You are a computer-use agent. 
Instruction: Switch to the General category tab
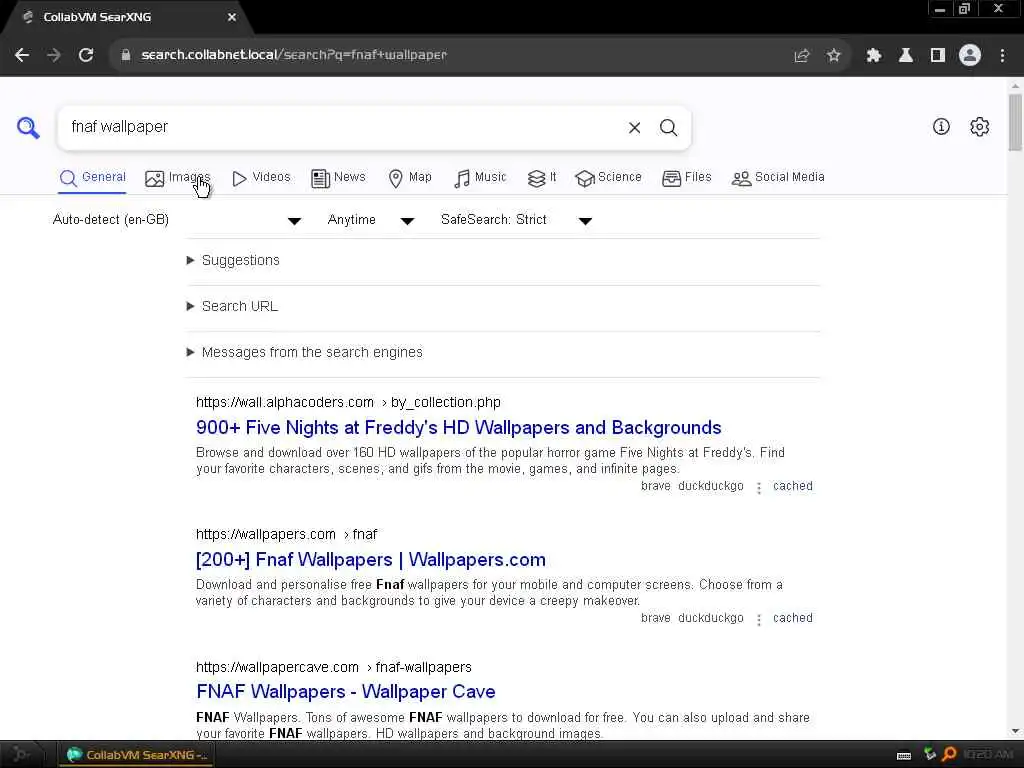[x=92, y=178]
